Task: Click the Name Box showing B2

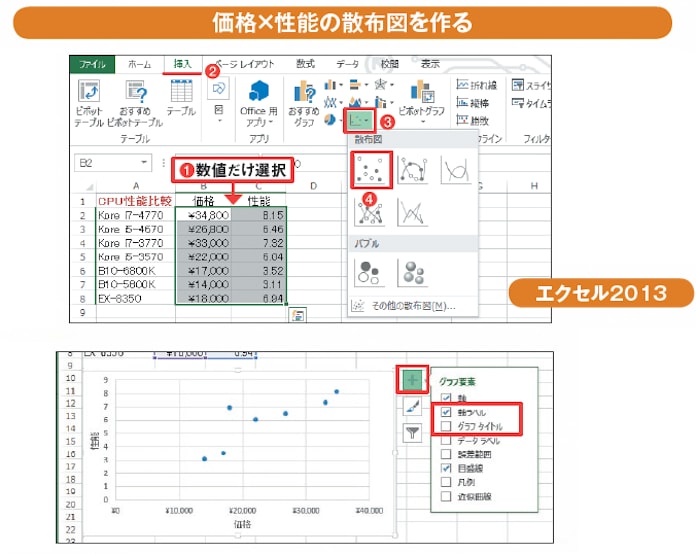Action: click(107, 163)
